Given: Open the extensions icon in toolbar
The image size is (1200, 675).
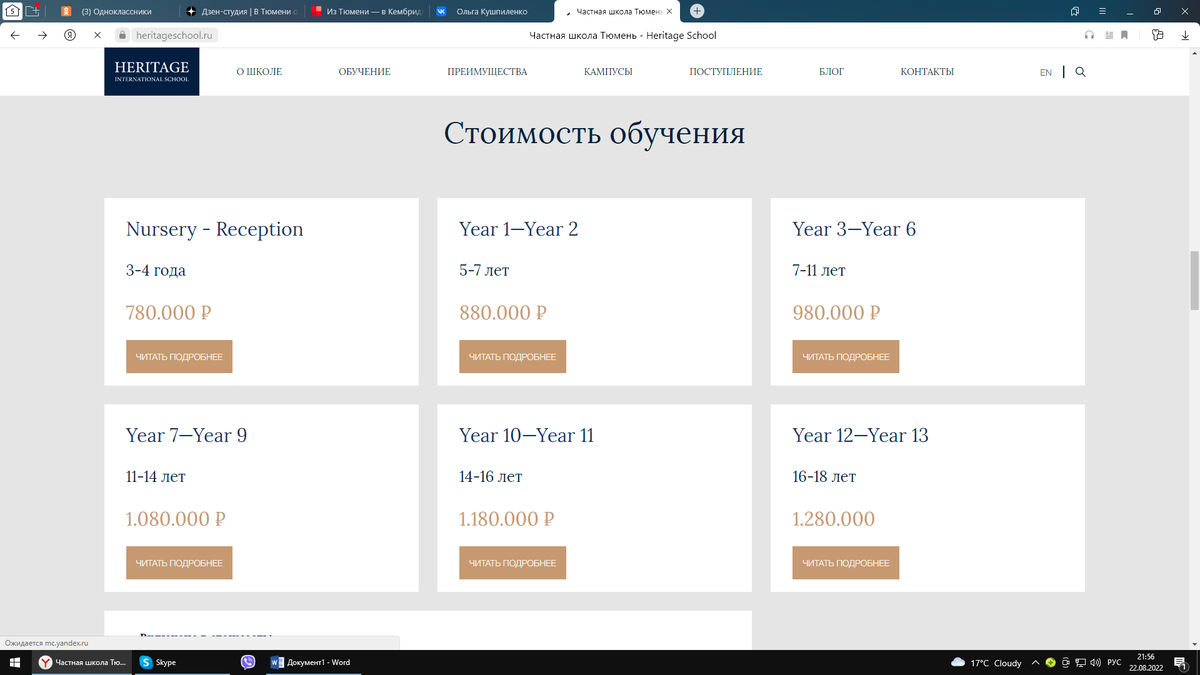Looking at the screenshot, I should point(1157,35).
